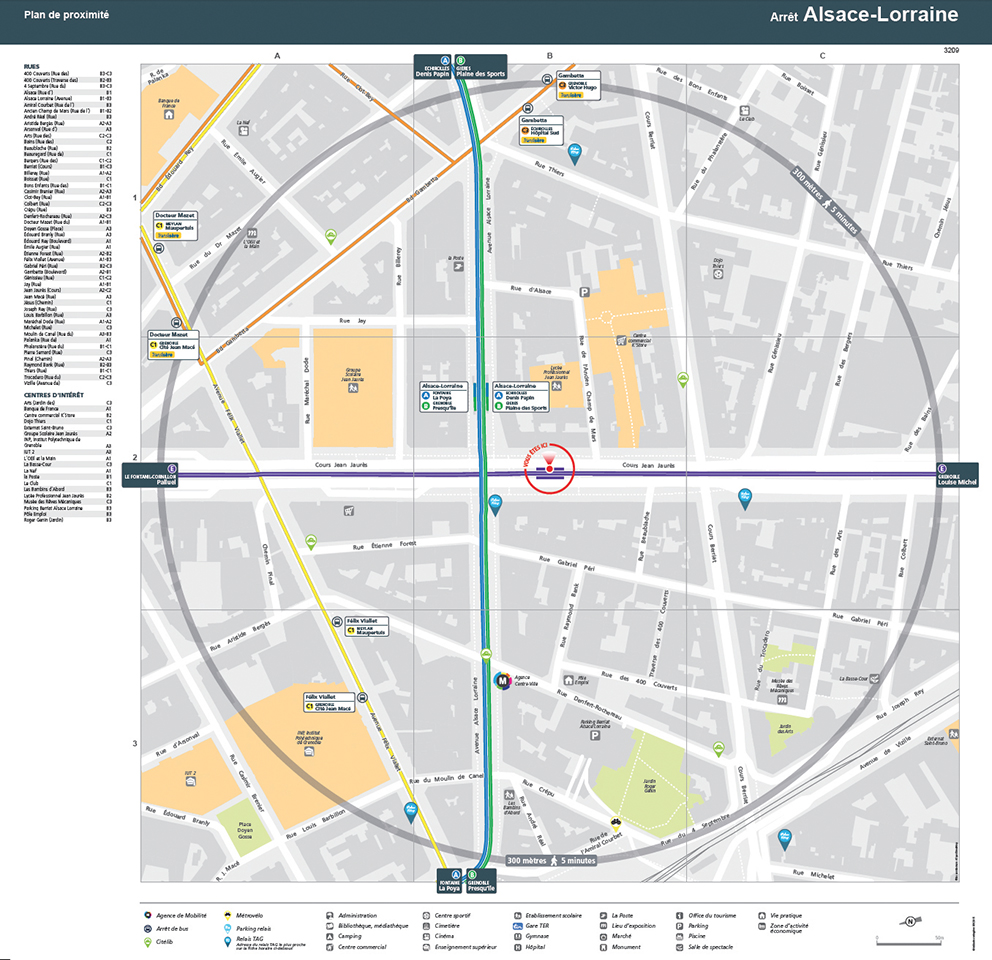The width and height of the screenshot is (992, 960).
Task: Click the '300 mètres 5 minutes' label at circle bottom
Action: 551,861
